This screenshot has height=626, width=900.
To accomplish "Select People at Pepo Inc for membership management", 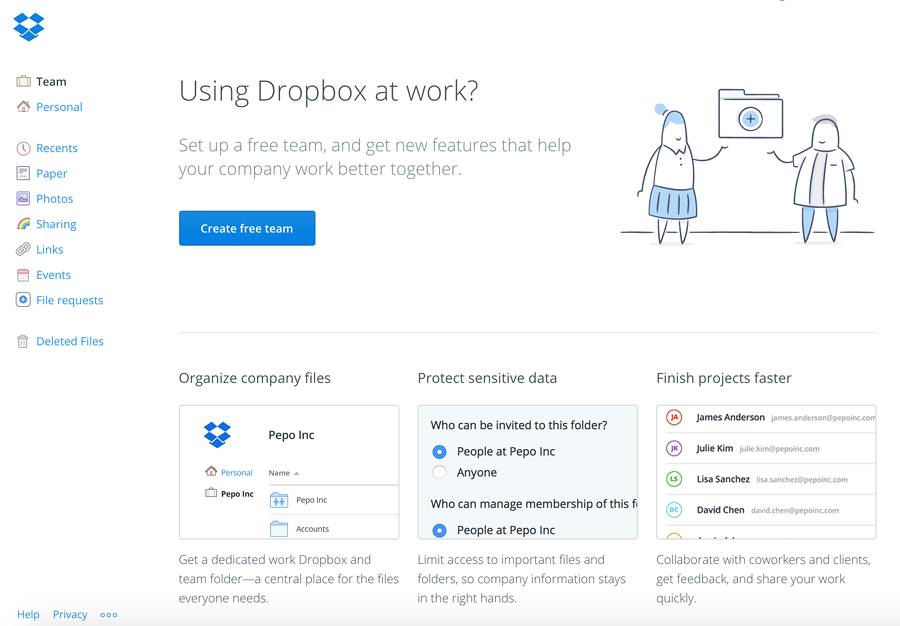I will [x=439, y=530].
